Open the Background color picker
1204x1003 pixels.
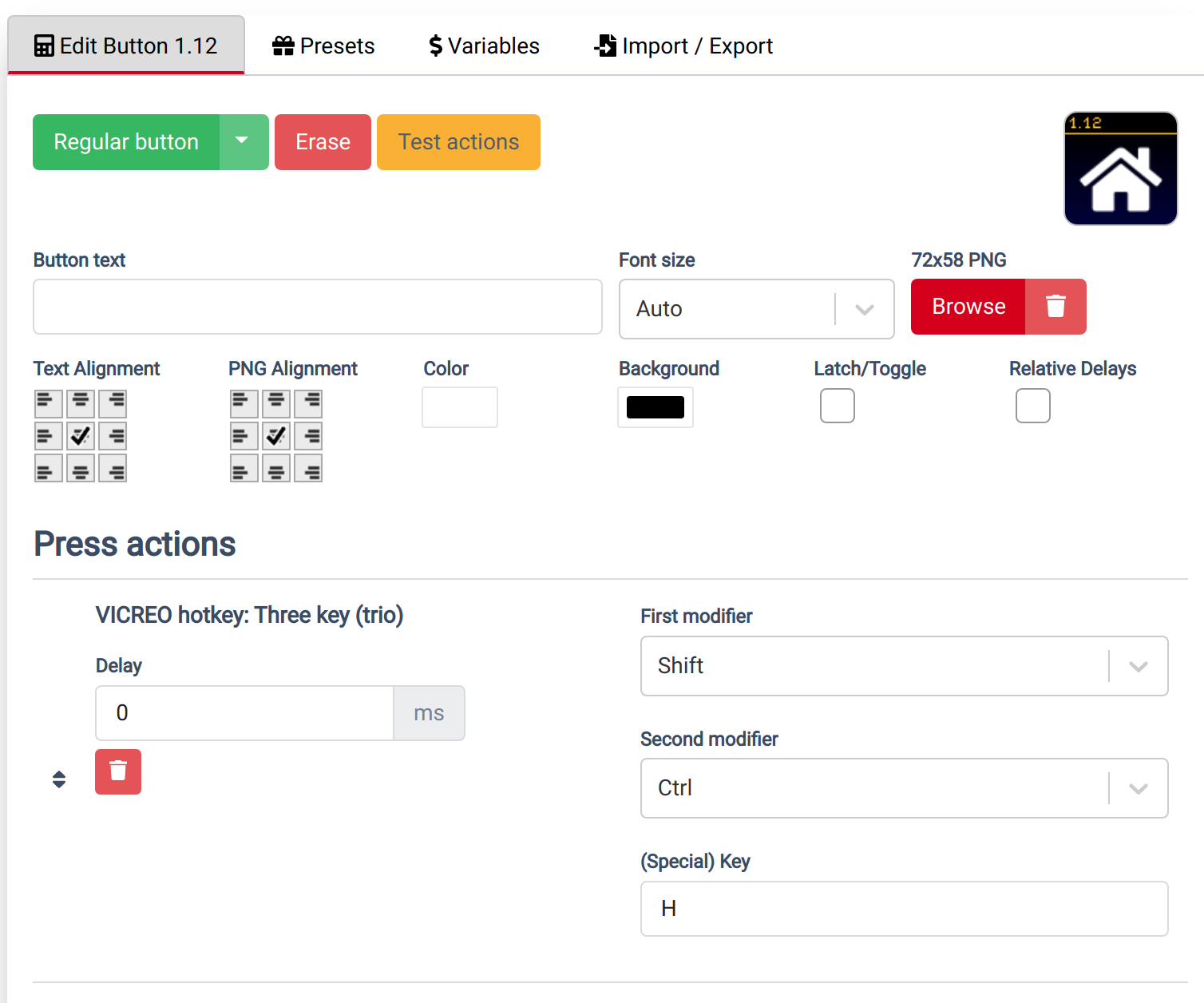[655, 407]
